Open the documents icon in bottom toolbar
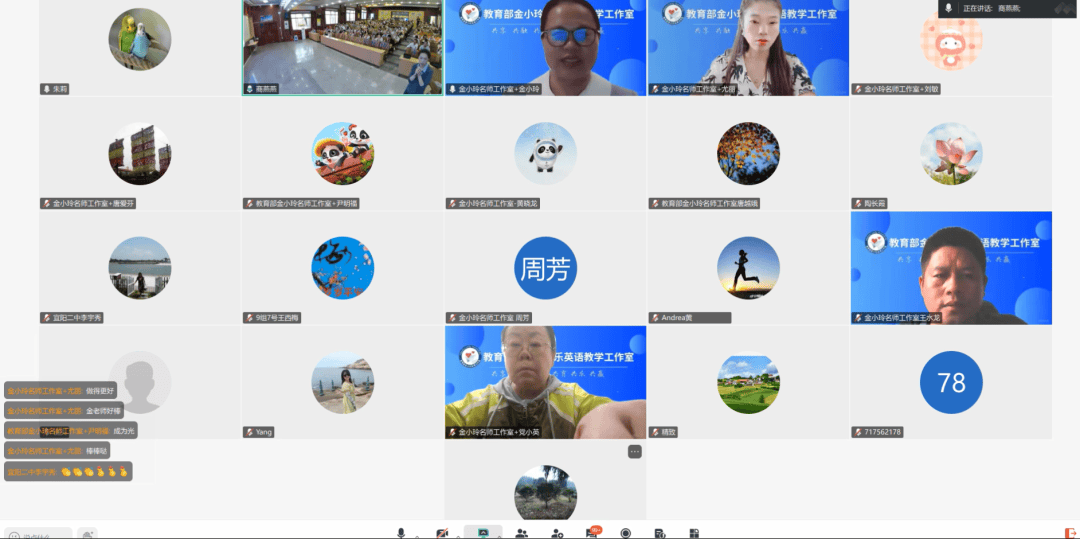 click(659, 533)
